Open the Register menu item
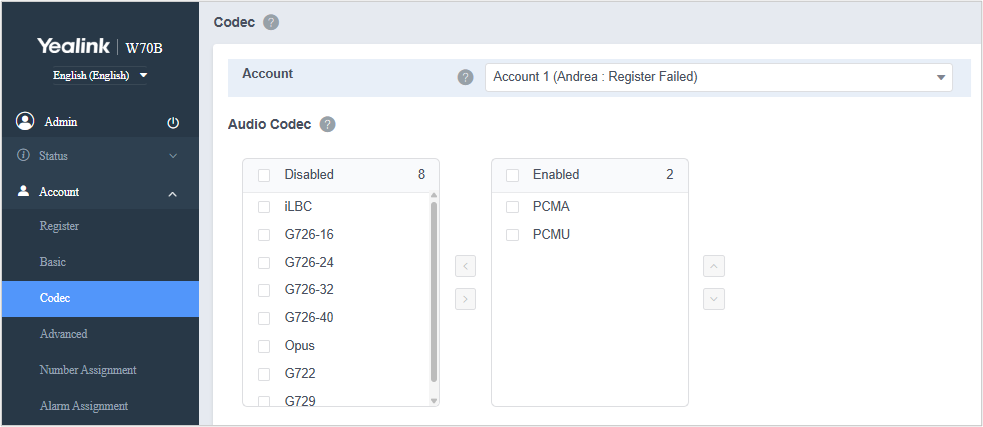The width and height of the screenshot is (983, 427). (x=59, y=226)
